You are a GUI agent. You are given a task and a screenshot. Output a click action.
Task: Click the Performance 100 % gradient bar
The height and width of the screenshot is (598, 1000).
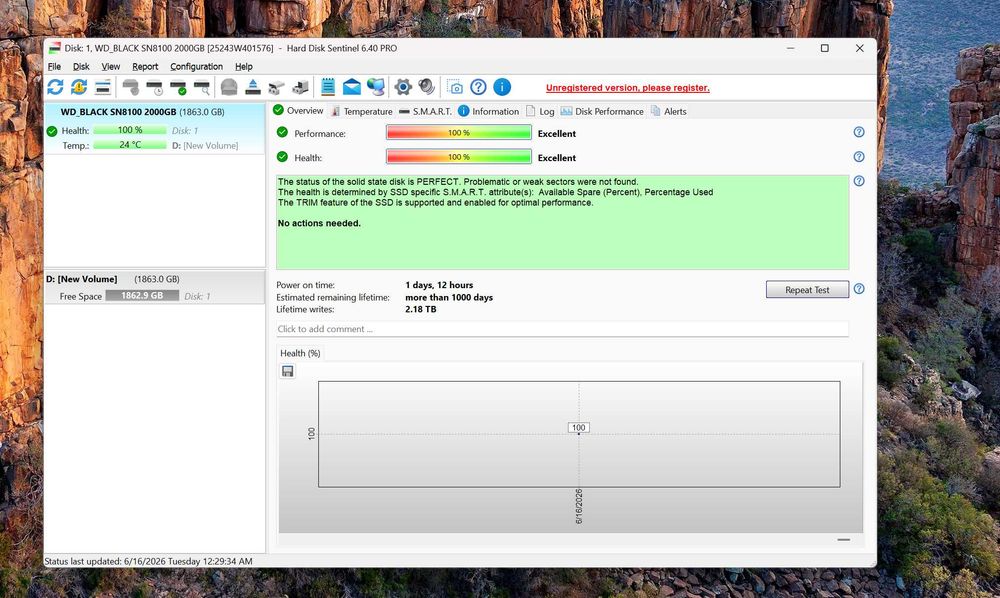pos(459,133)
